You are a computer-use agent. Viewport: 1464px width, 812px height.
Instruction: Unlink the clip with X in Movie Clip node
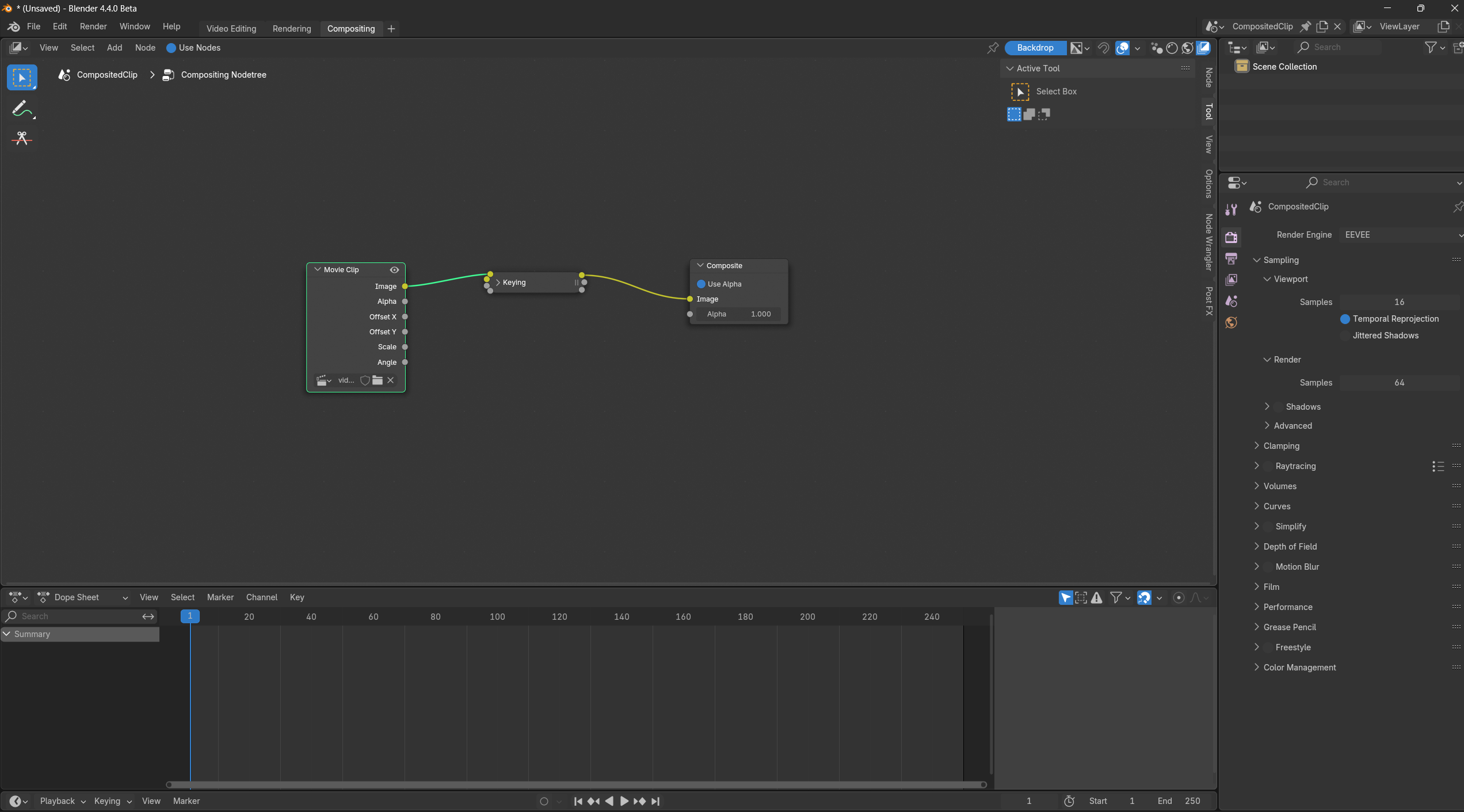390,380
